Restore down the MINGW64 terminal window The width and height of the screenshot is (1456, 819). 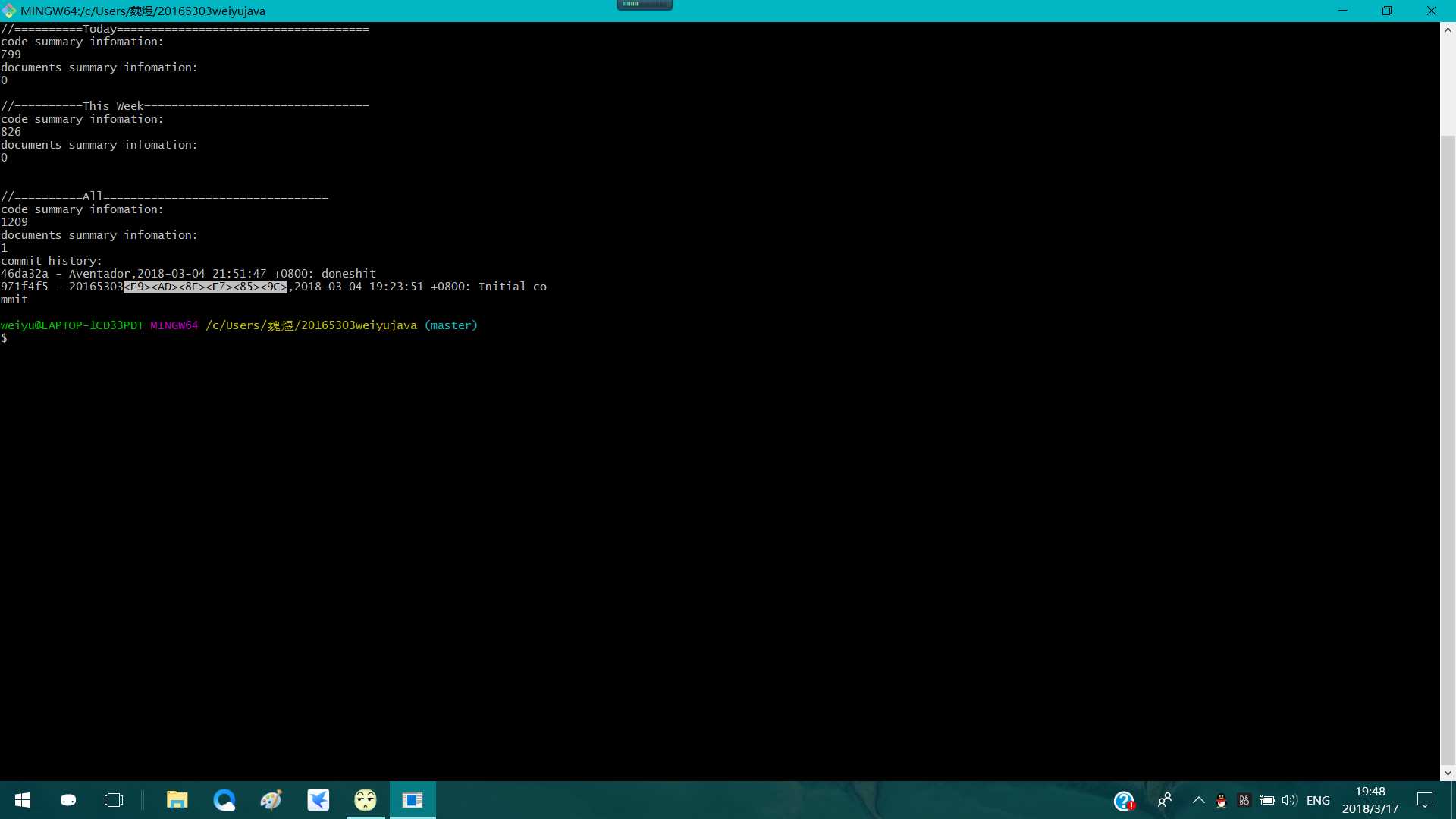(x=1387, y=11)
